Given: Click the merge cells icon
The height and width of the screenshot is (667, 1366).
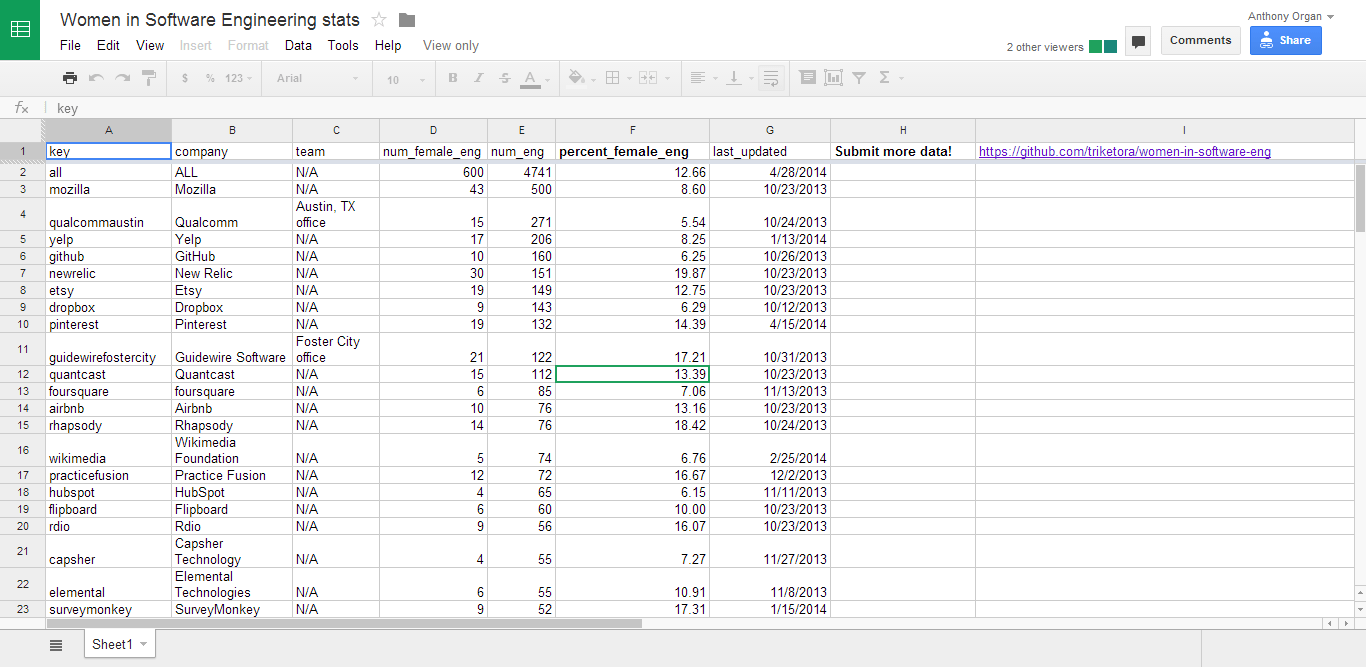Looking at the screenshot, I should pos(648,78).
